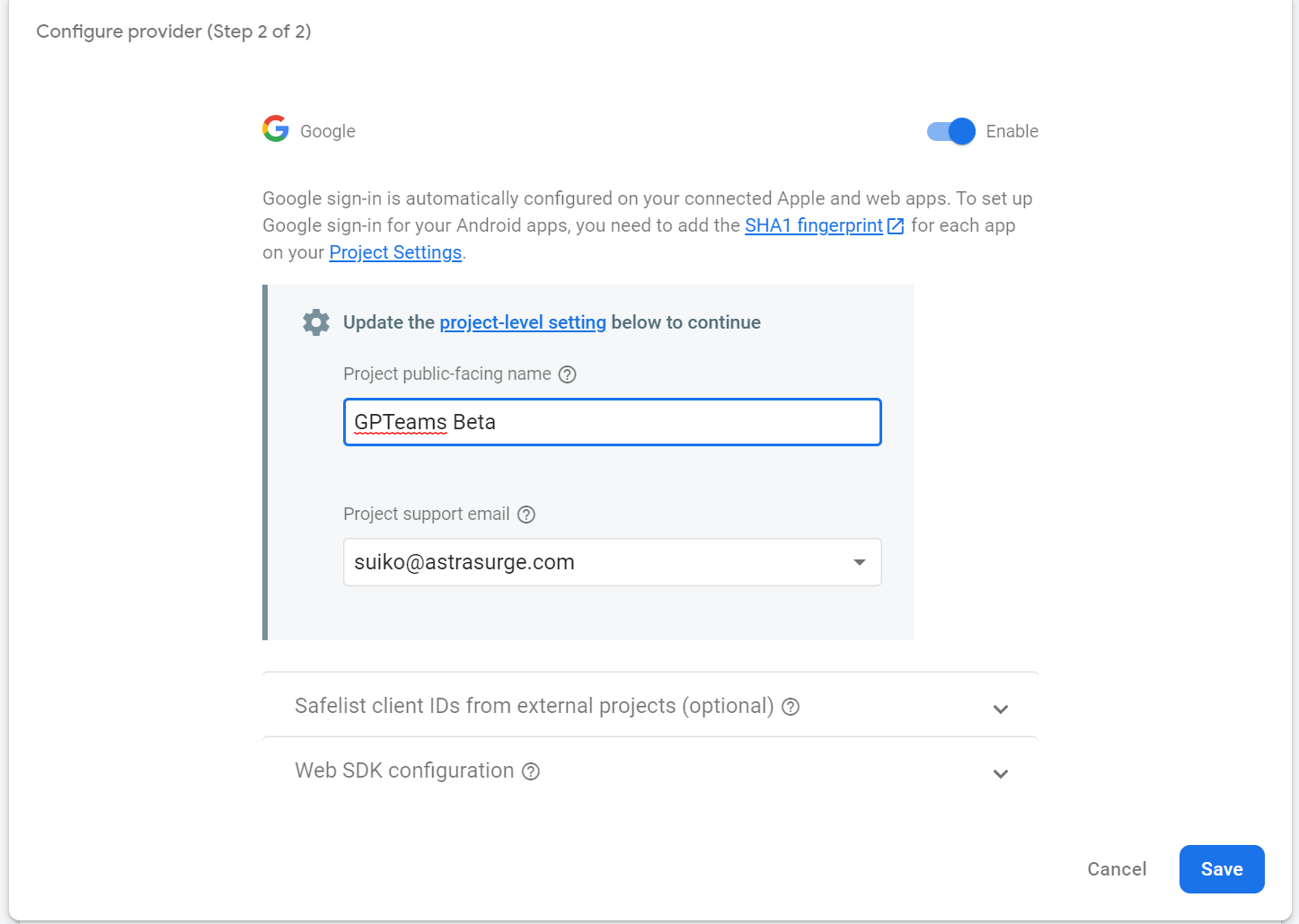Click the 'Configure provider (Step 2 of 2)' heading
The height and width of the screenshot is (924, 1299).
[x=173, y=31]
